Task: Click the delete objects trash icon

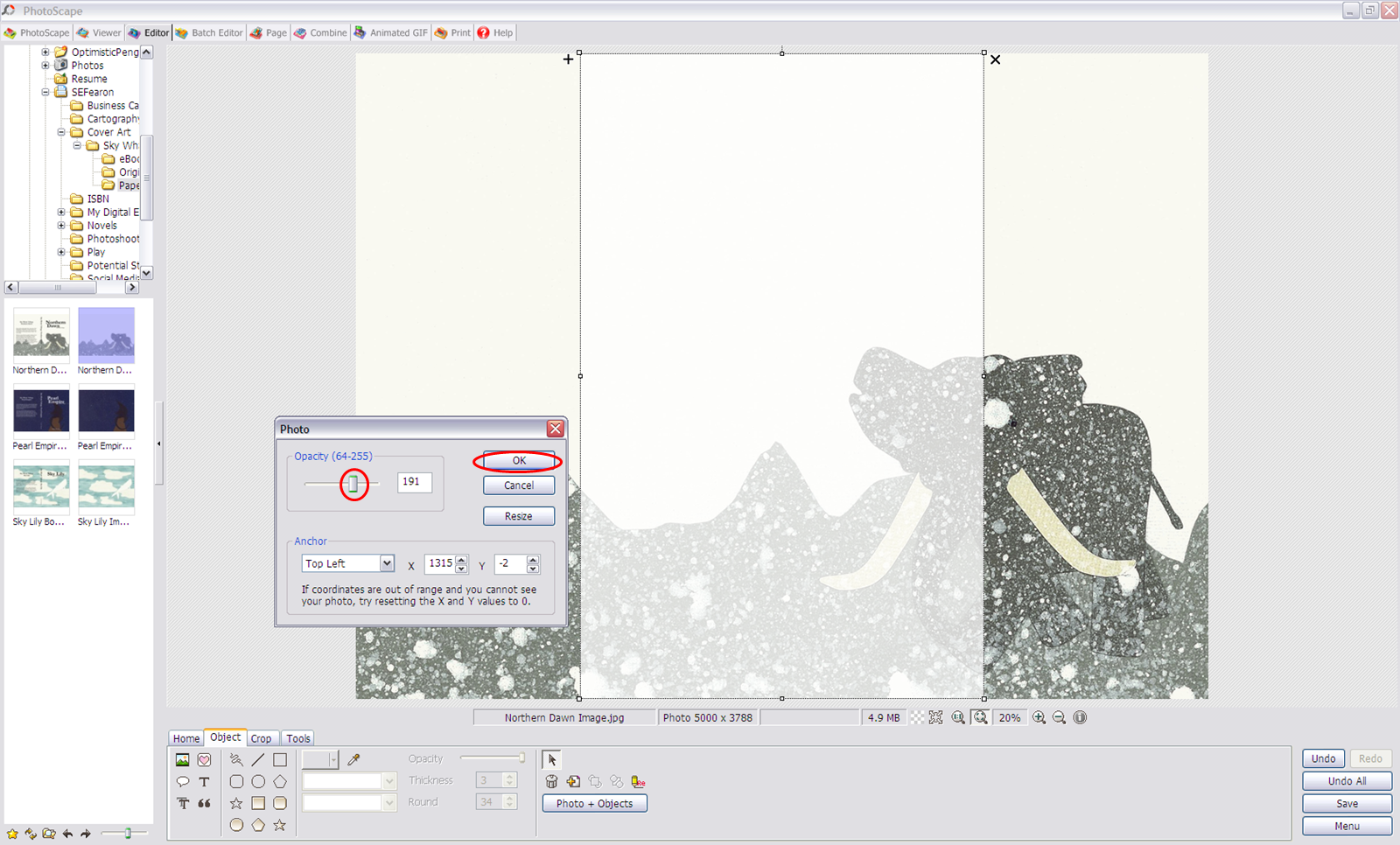Action: pos(551,781)
